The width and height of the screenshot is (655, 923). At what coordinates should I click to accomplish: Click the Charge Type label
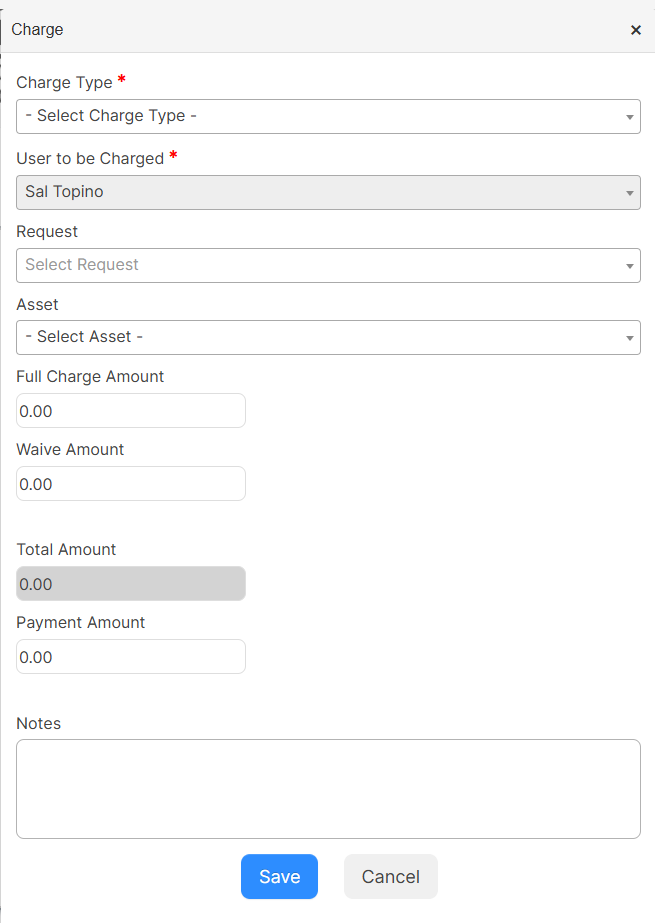(x=64, y=82)
